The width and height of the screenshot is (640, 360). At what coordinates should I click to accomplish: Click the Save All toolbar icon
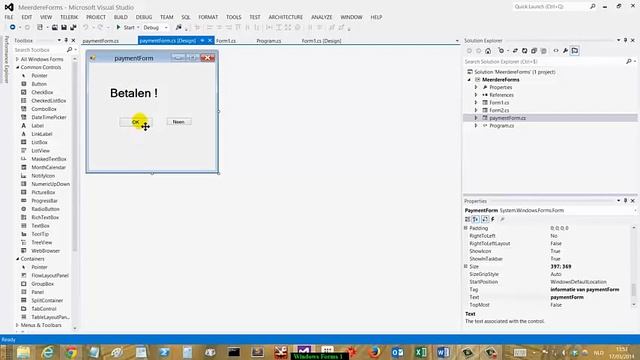pos(73,27)
